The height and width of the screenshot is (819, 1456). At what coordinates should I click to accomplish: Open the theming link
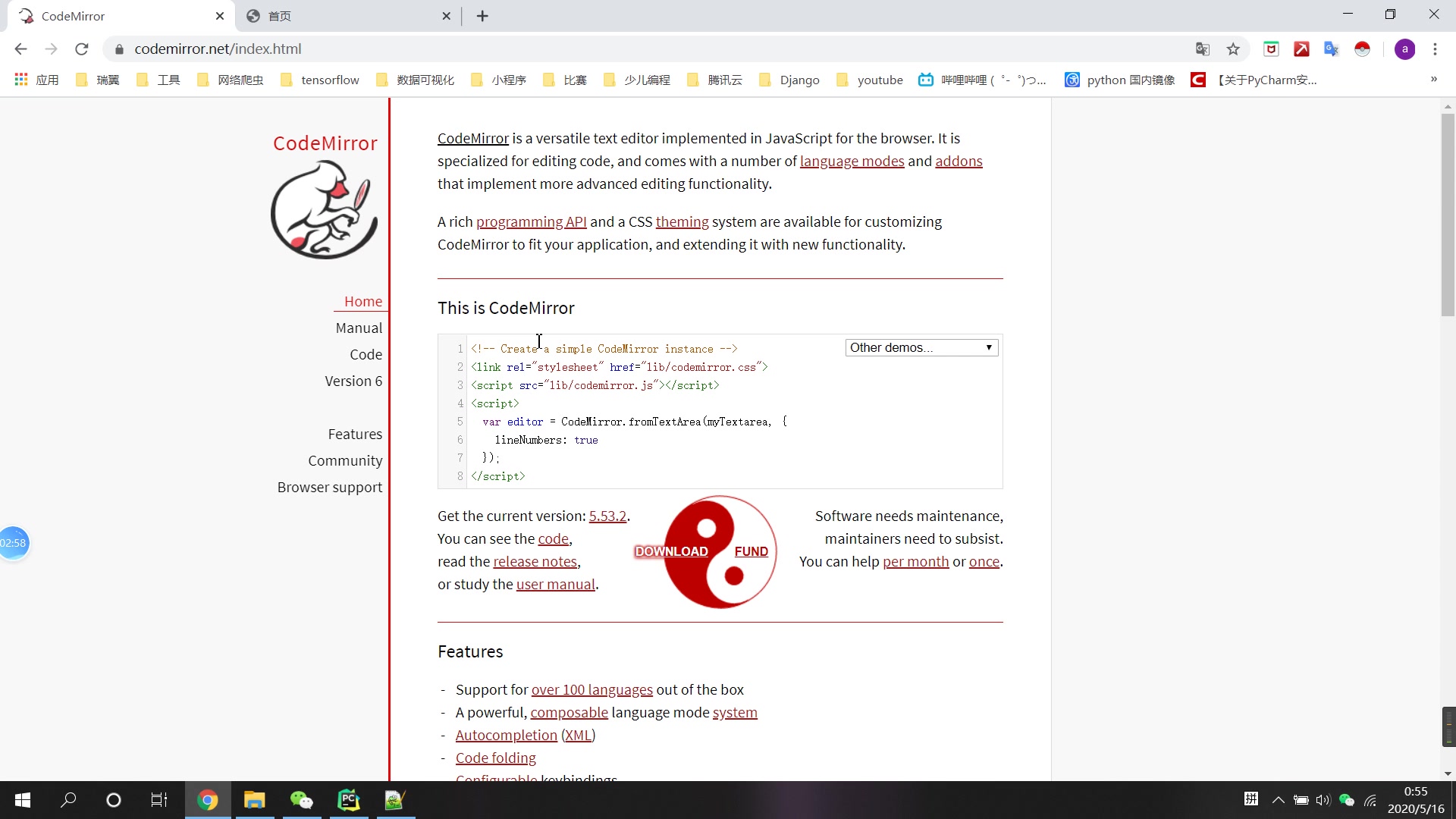pos(682,221)
